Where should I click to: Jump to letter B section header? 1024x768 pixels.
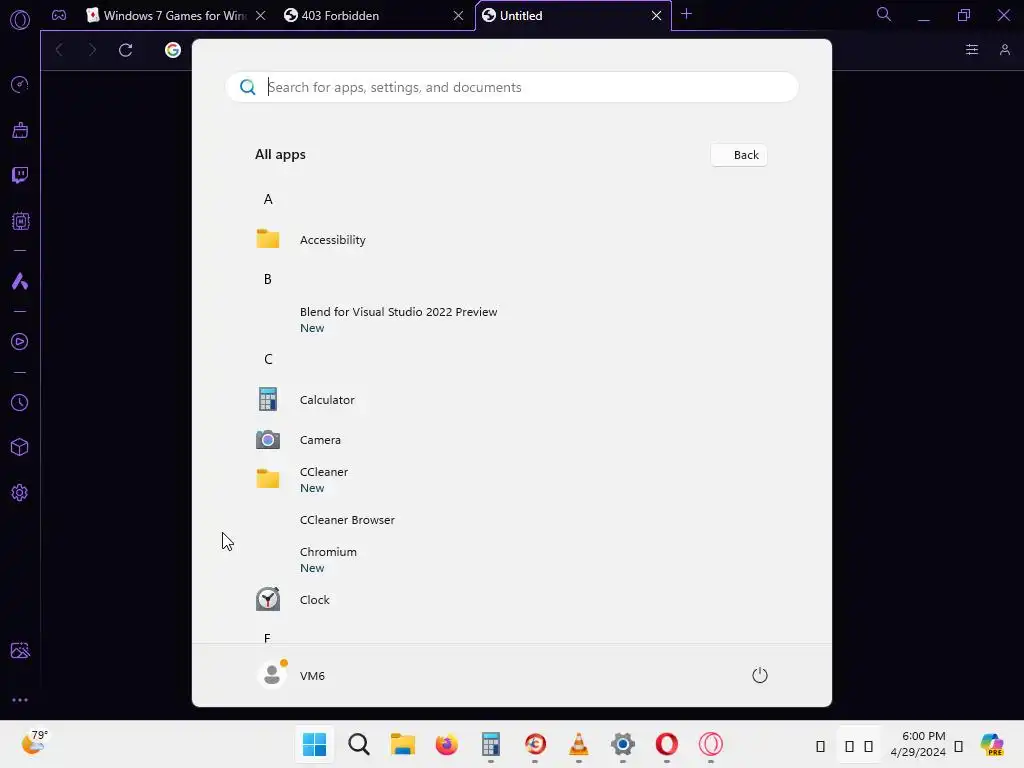[x=268, y=280]
